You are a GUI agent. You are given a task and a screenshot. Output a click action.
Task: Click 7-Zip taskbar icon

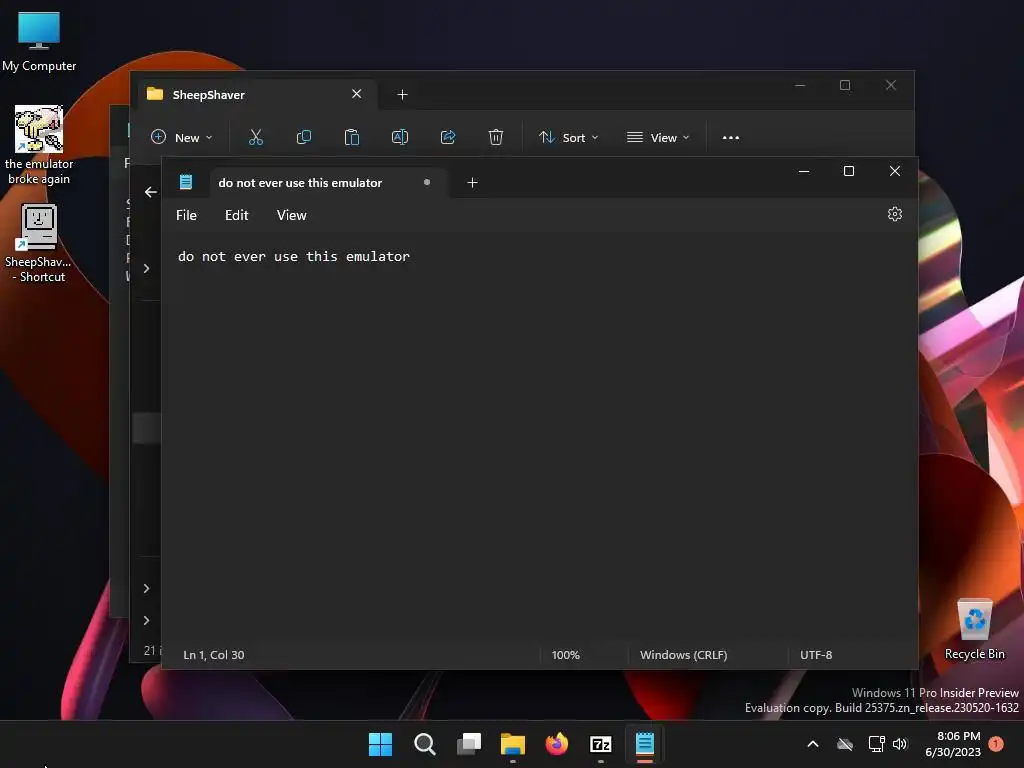[600, 744]
